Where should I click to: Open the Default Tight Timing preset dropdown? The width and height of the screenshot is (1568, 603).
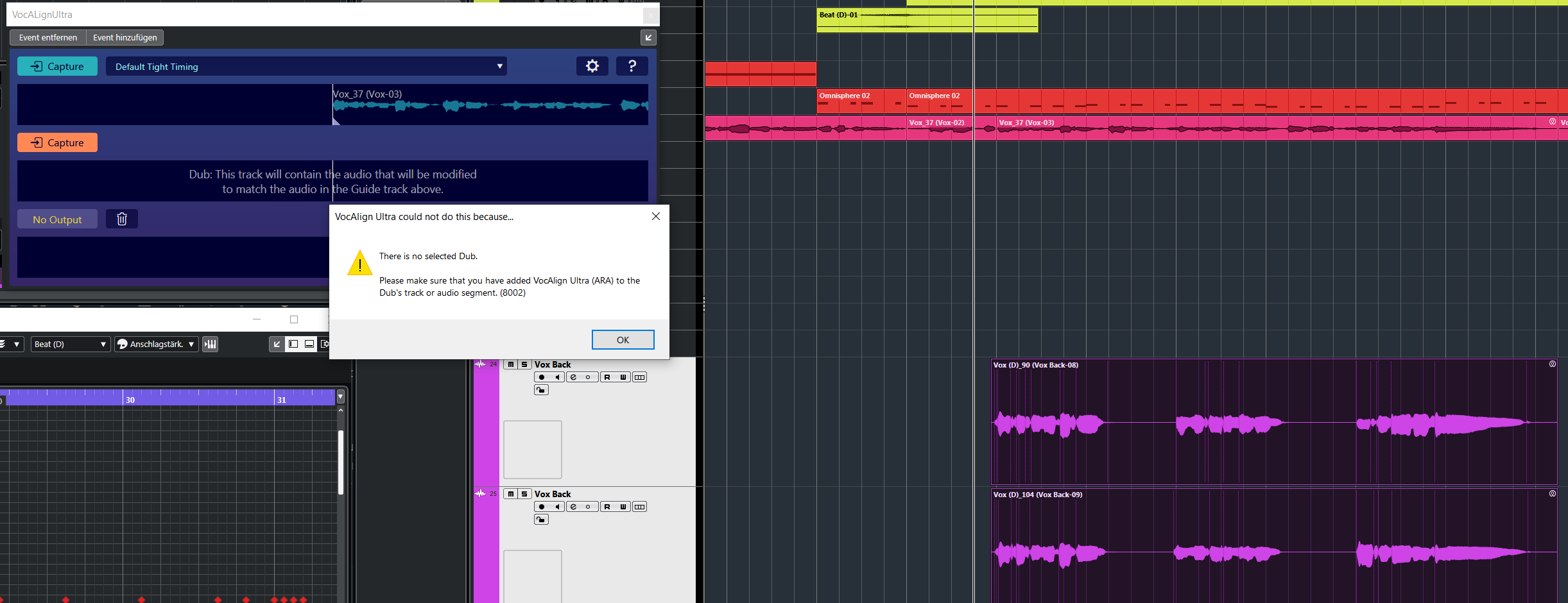[306, 67]
